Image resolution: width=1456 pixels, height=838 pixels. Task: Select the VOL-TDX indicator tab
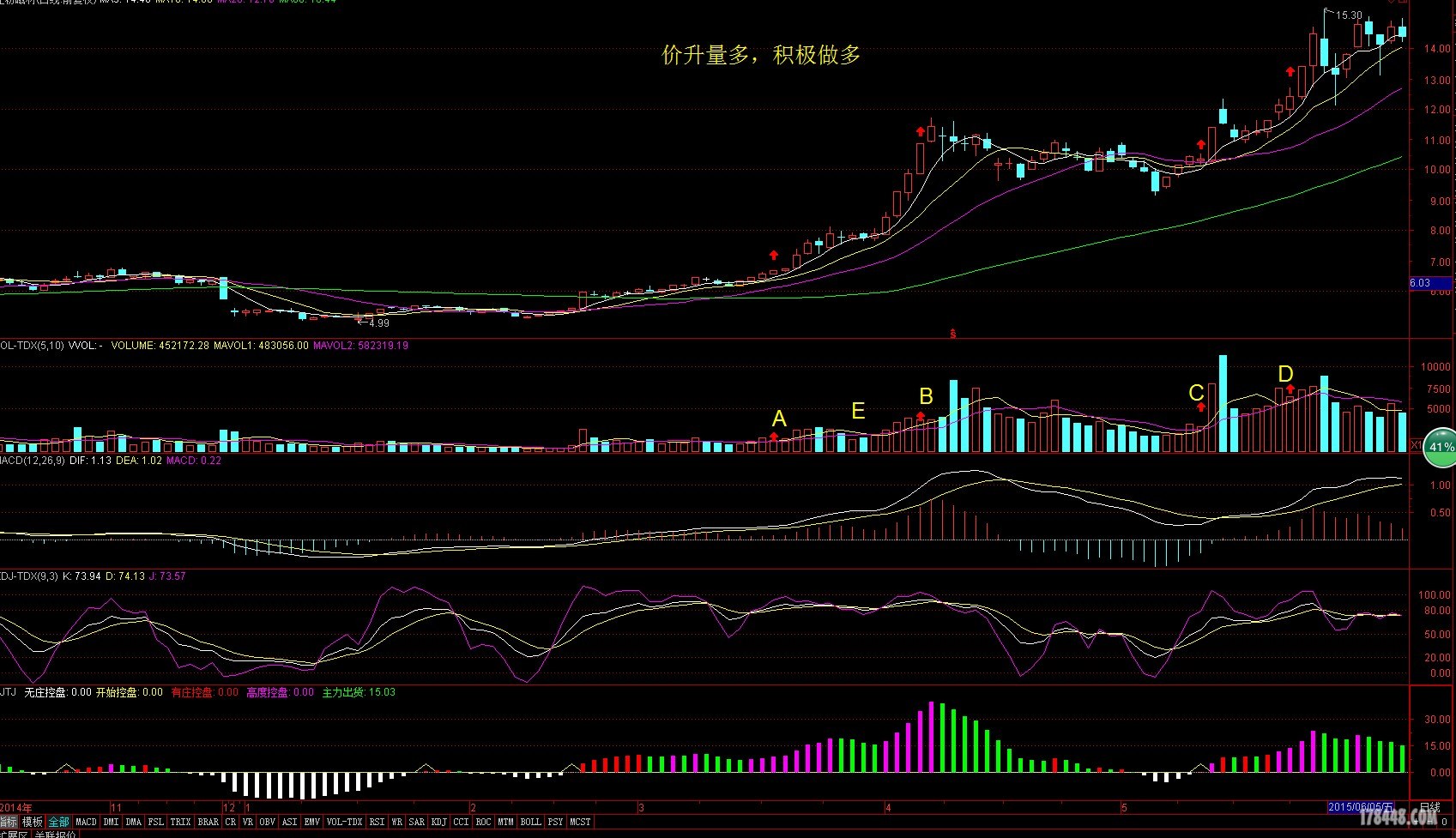345,822
